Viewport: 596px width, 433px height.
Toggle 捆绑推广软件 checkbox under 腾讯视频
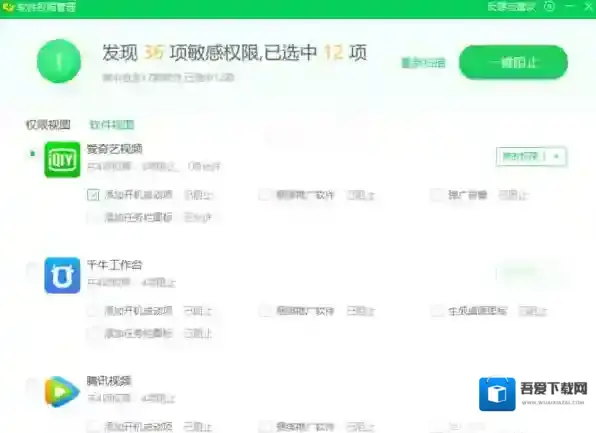tap(265, 427)
